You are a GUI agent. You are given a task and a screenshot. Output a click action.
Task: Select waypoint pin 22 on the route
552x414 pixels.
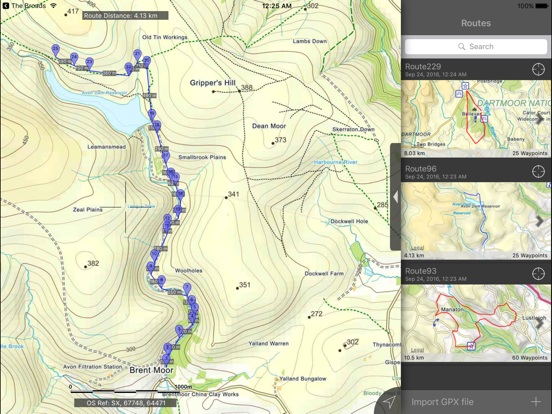tap(128, 69)
